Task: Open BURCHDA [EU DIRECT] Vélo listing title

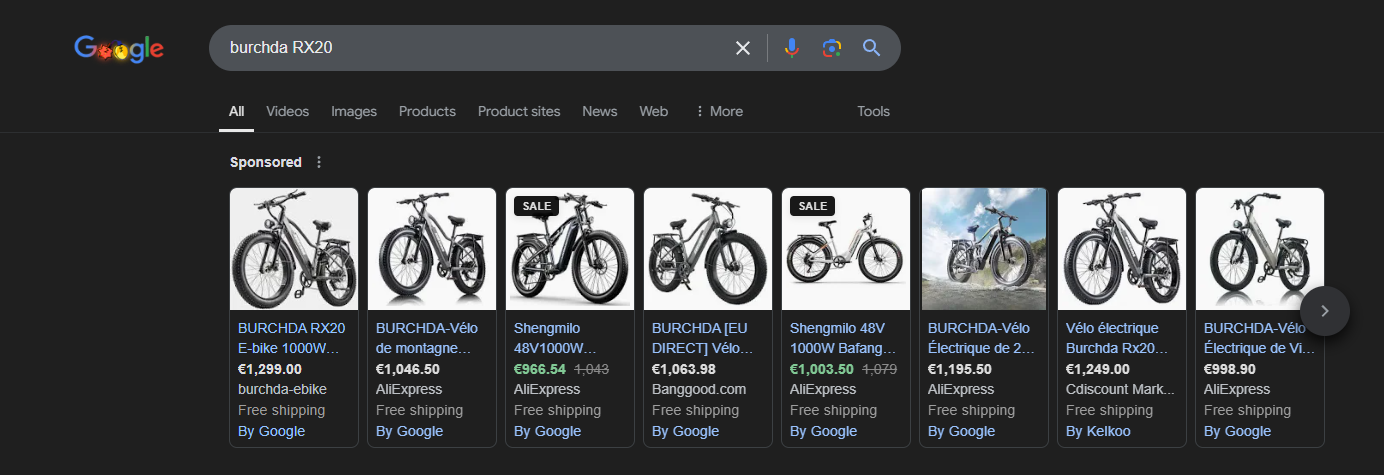Action: point(705,338)
